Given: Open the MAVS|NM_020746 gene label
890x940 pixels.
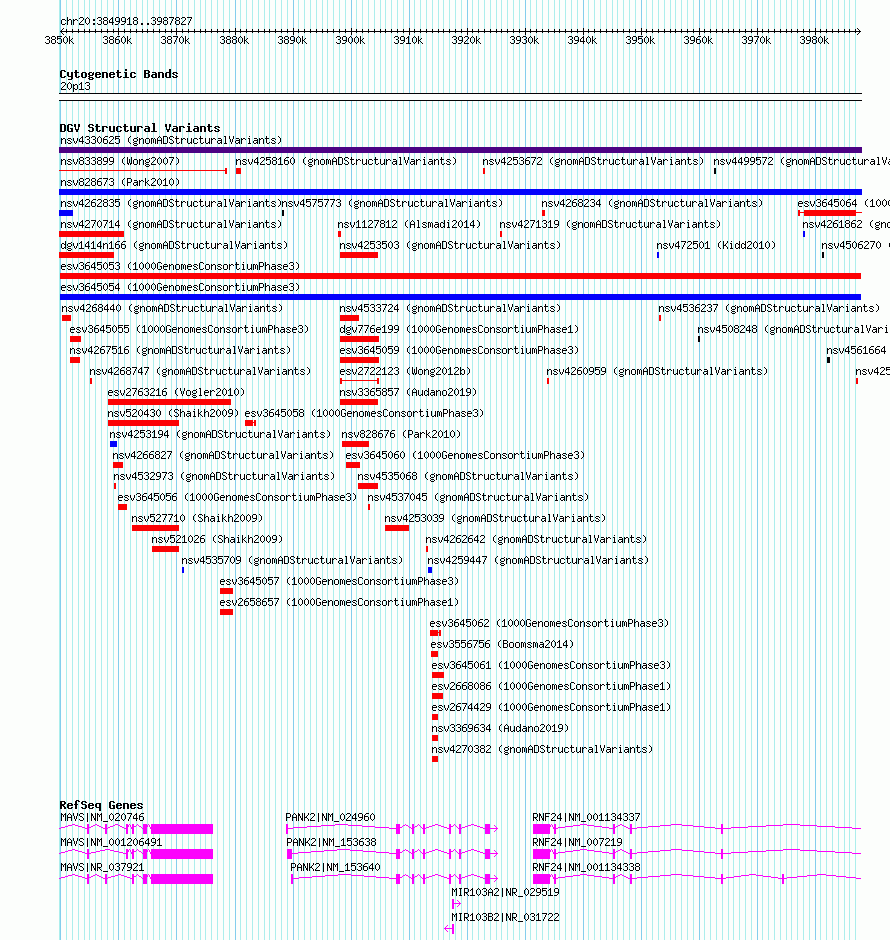Looking at the screenshot, I should [x=102, y=817].
